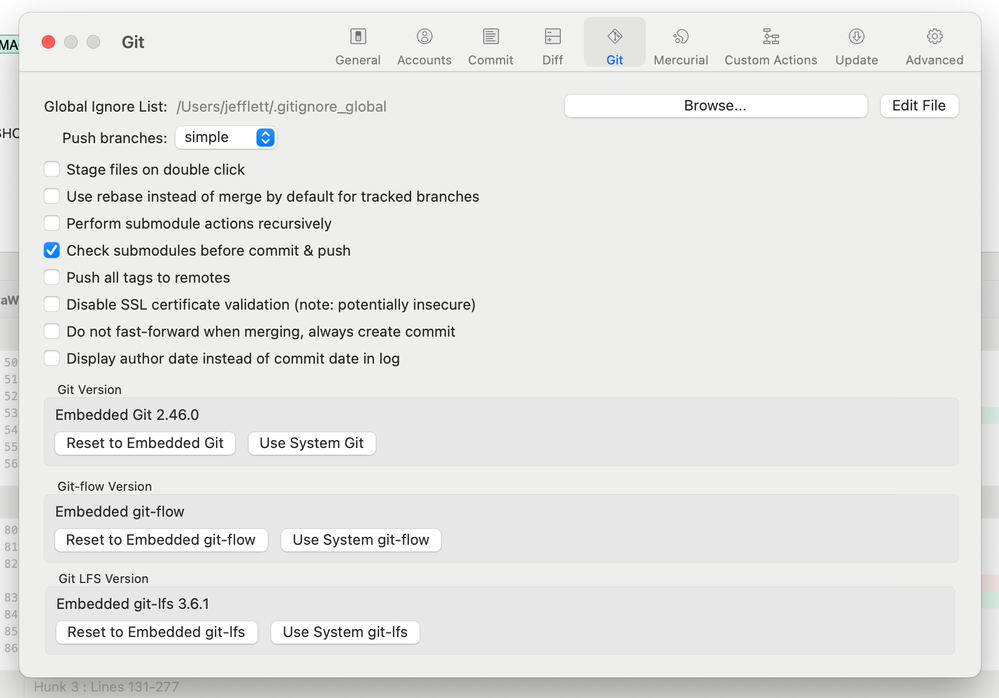
Task: Click the Git LFS Version section label
Action: (x=103, y=579)
